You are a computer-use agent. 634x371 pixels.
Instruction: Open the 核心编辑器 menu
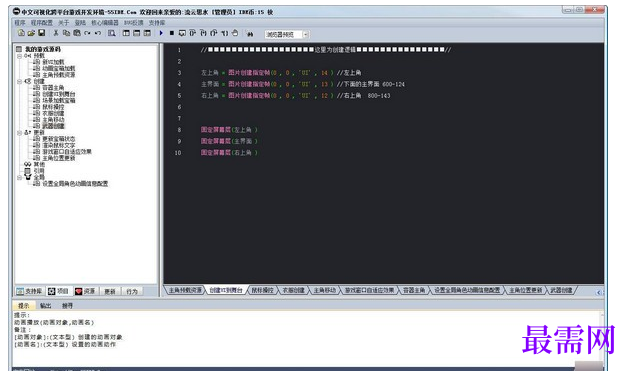point(105,23)
